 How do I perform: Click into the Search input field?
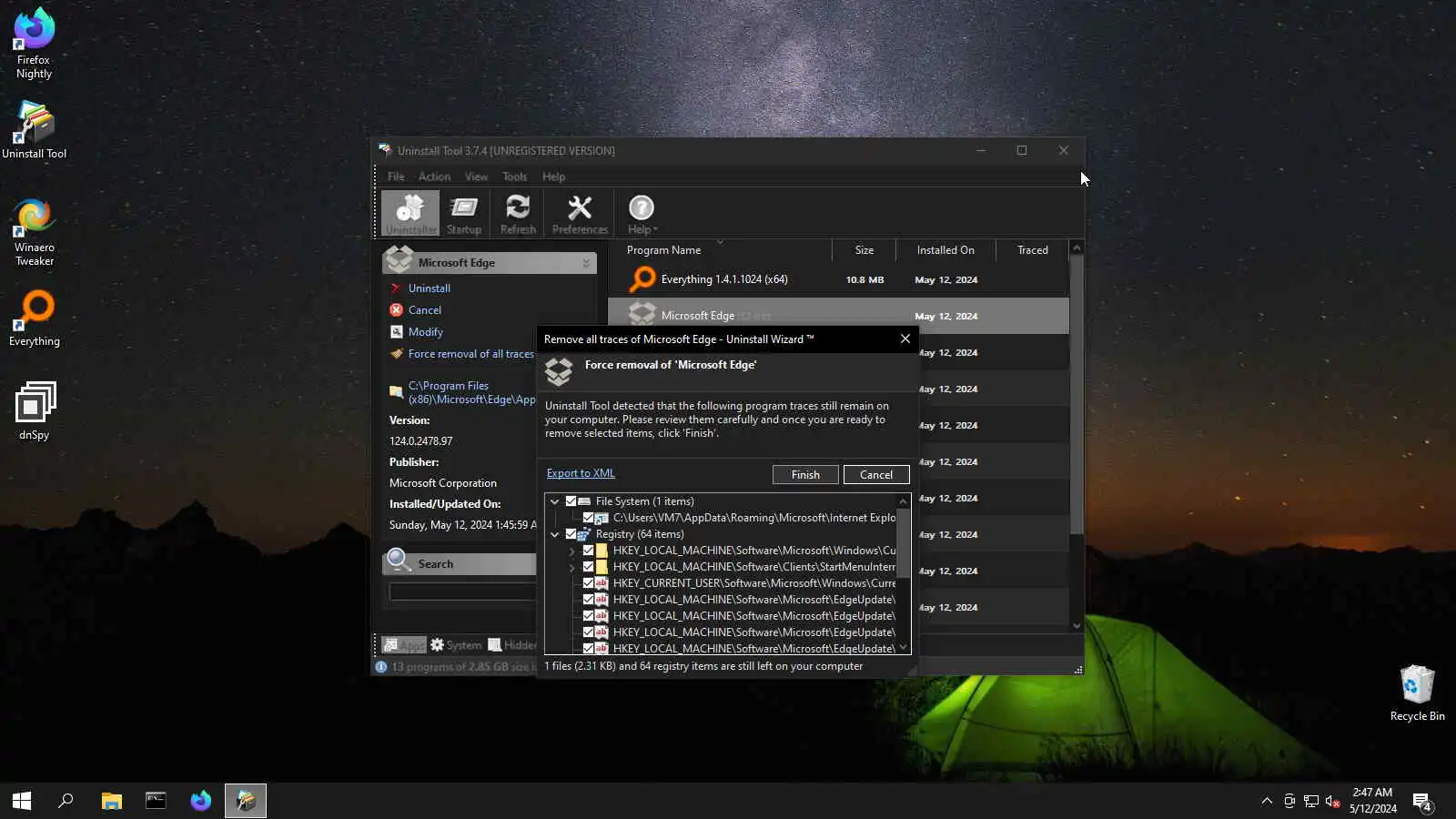[462, 591]
